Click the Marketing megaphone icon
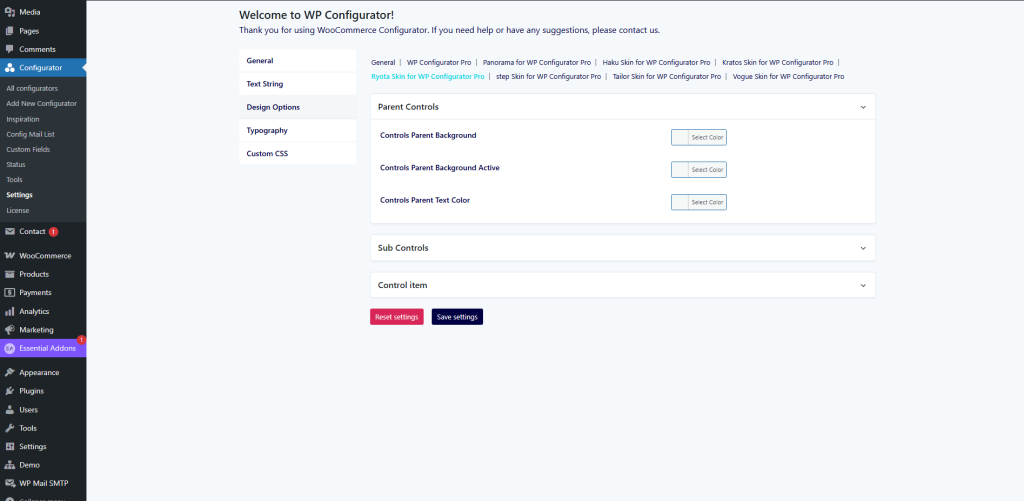This screenshot has height=501, width=1024. point(10,330)
